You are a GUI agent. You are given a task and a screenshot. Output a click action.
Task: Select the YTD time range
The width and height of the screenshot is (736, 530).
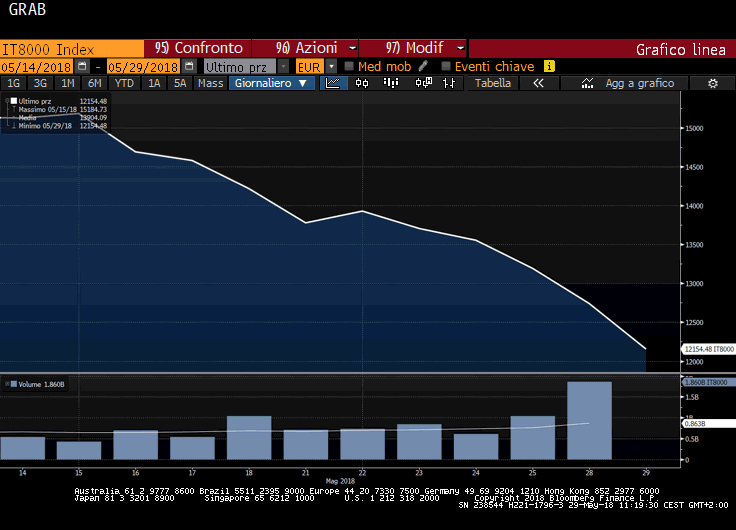tap(124, 84)
